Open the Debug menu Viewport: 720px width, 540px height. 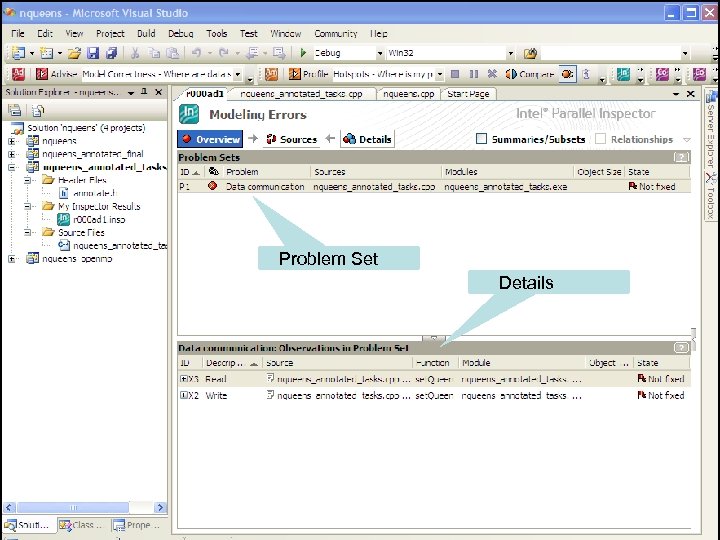[180, 34]
